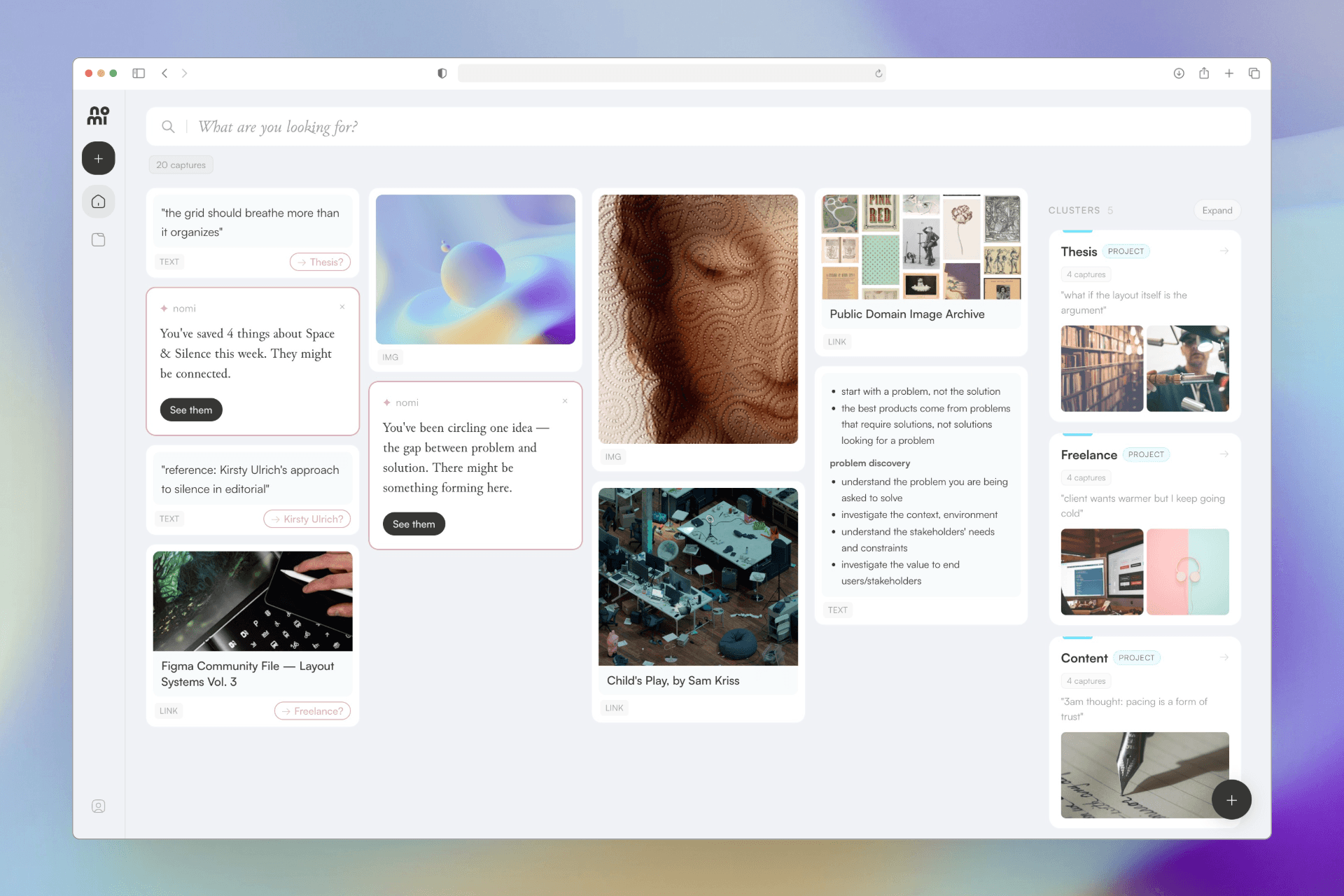Screen dimensions: 1344x896
Task: Open the Child's Play isometric office thumbnail
Action: coord(698,576)
